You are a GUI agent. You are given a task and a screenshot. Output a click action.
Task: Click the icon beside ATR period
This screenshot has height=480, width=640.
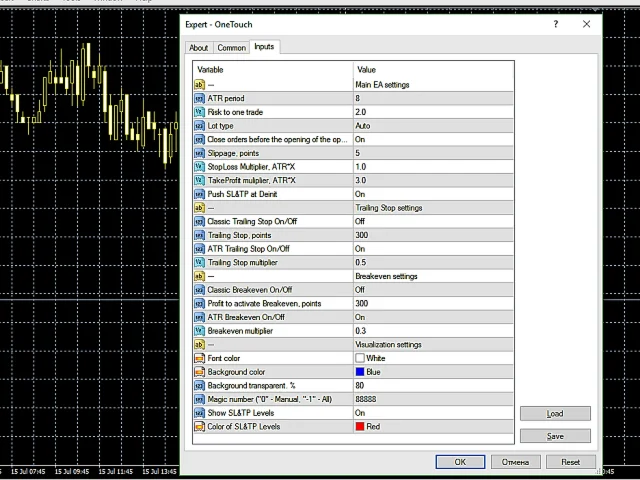click(x=199, y=98)
